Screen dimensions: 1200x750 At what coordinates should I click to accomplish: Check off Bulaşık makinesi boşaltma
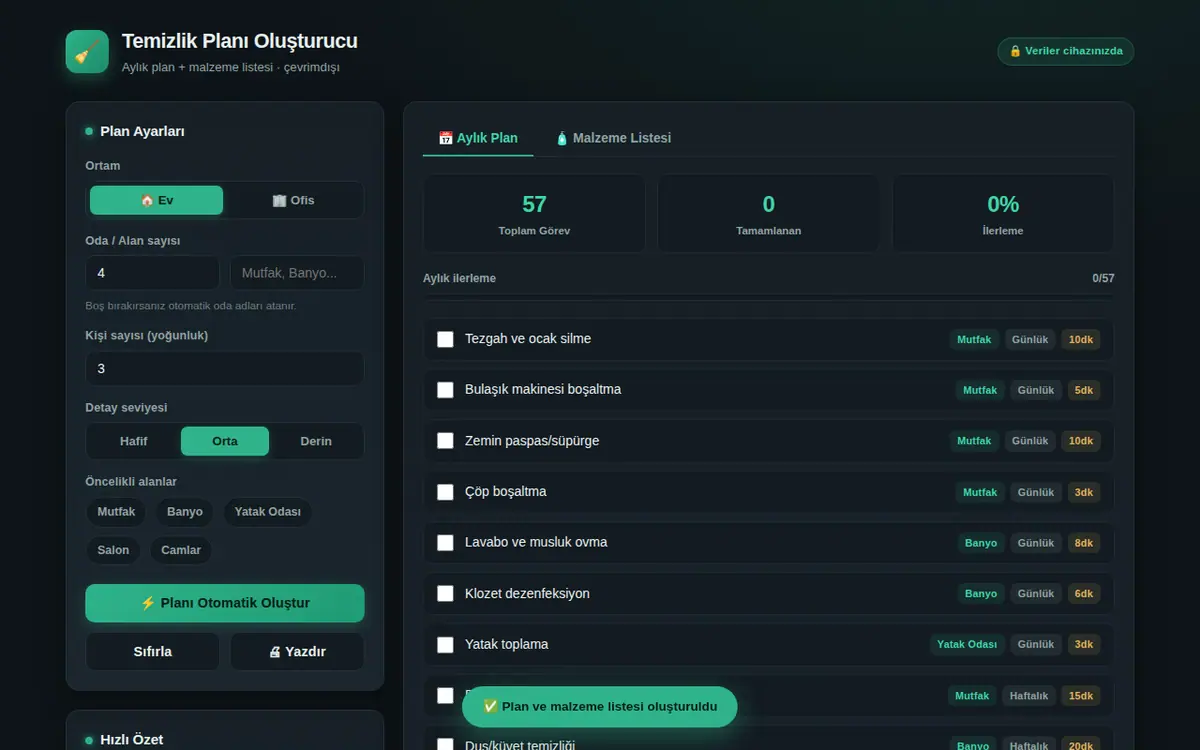tap(445, 390)
